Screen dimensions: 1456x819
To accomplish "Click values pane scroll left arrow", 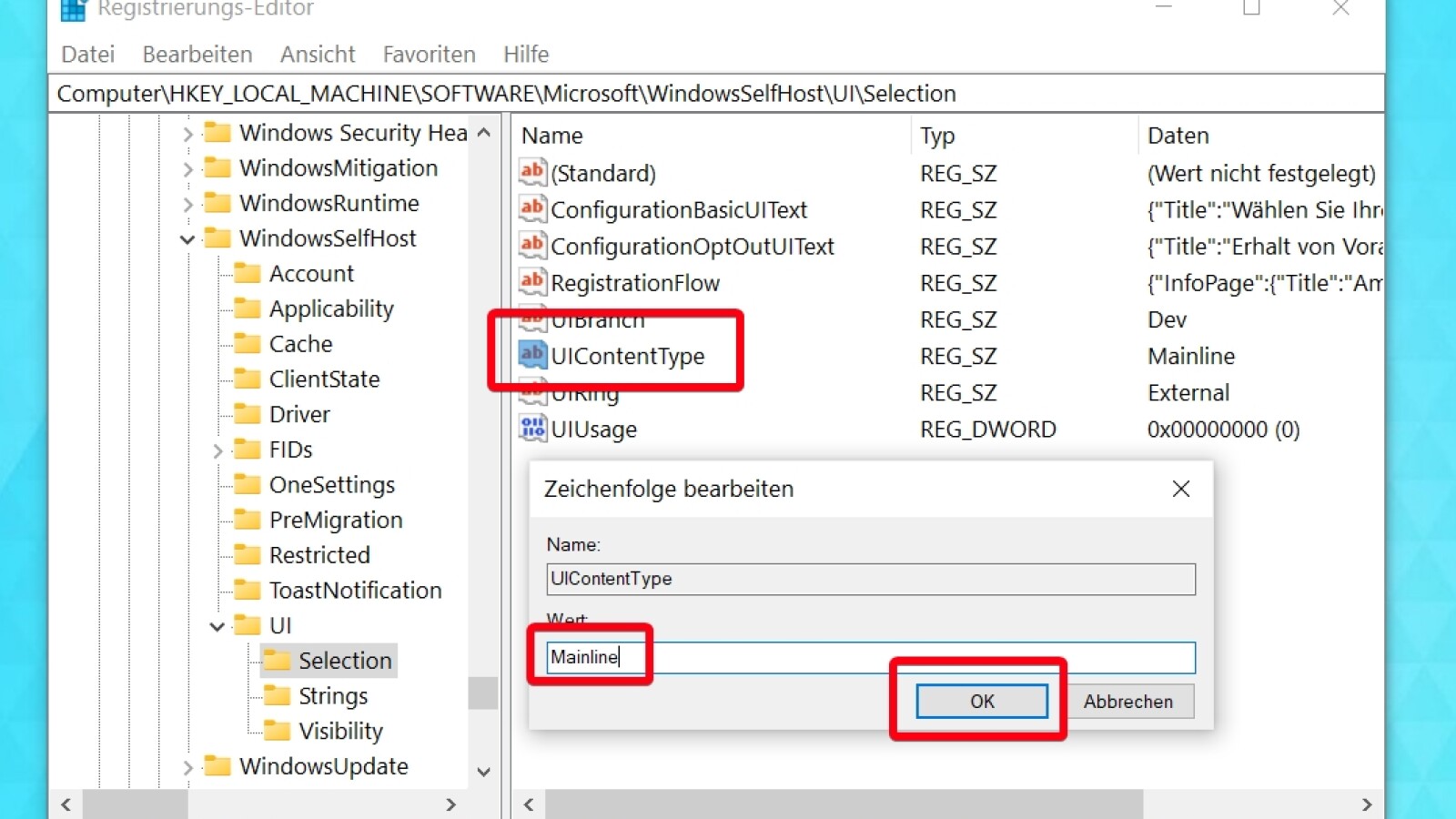I will [x=529, y=804].
